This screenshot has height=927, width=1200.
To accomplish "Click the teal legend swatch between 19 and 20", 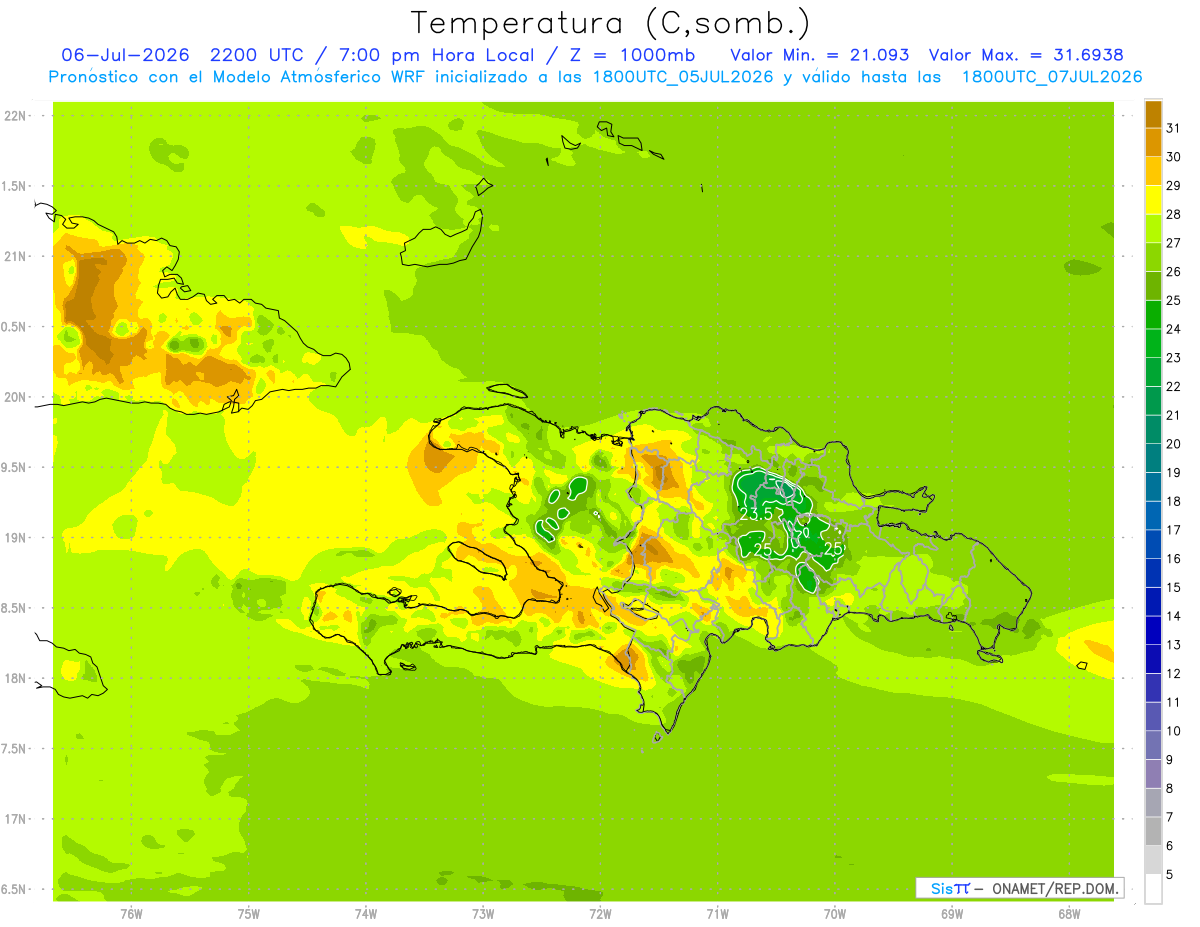I will pyautogui.click(x=1153, y=458).
